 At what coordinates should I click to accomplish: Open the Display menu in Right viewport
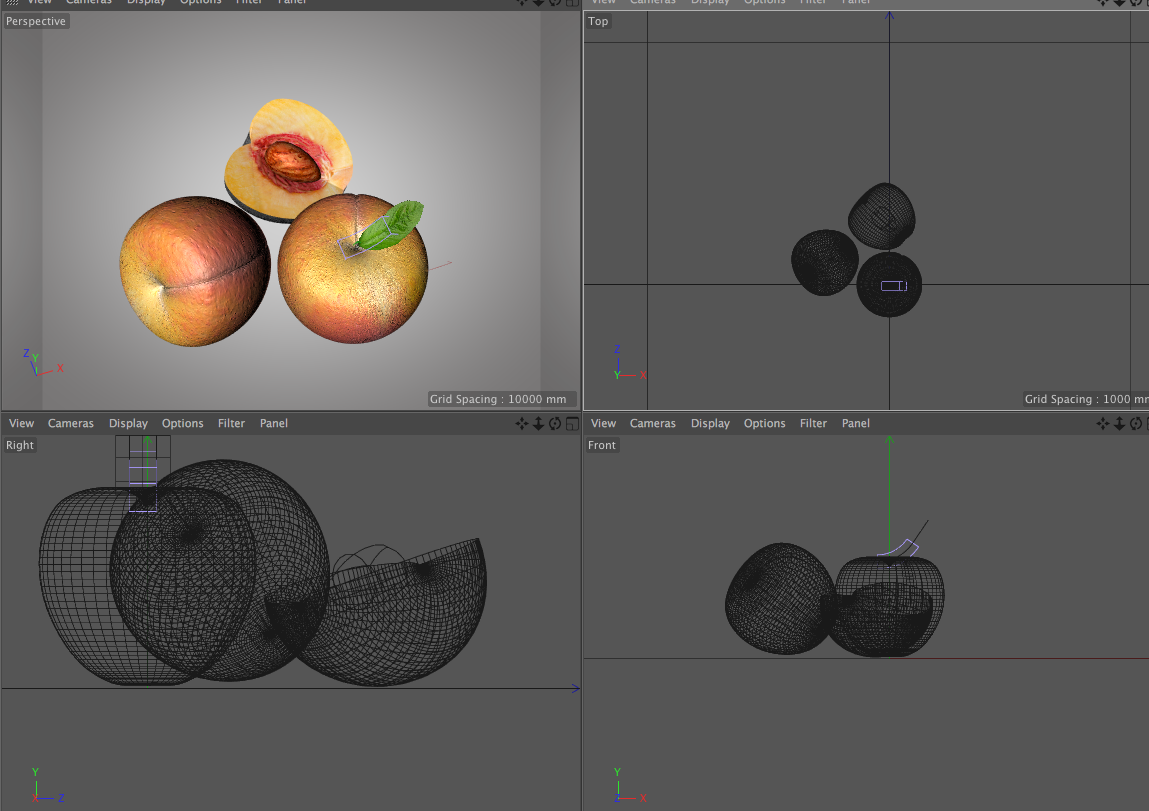click(x=128, y=424)
